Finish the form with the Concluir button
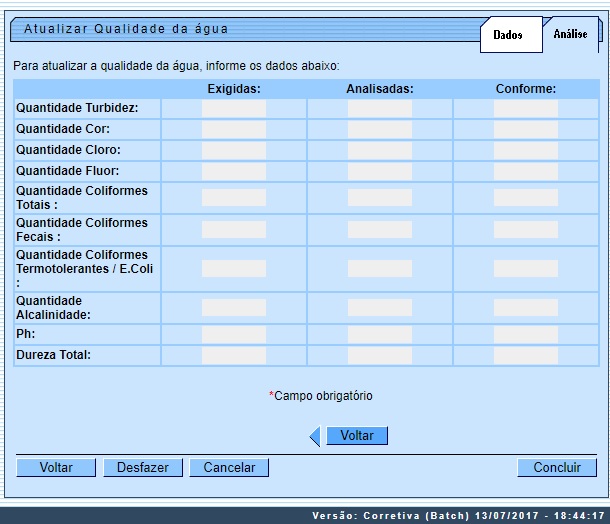 pos(557,467)
